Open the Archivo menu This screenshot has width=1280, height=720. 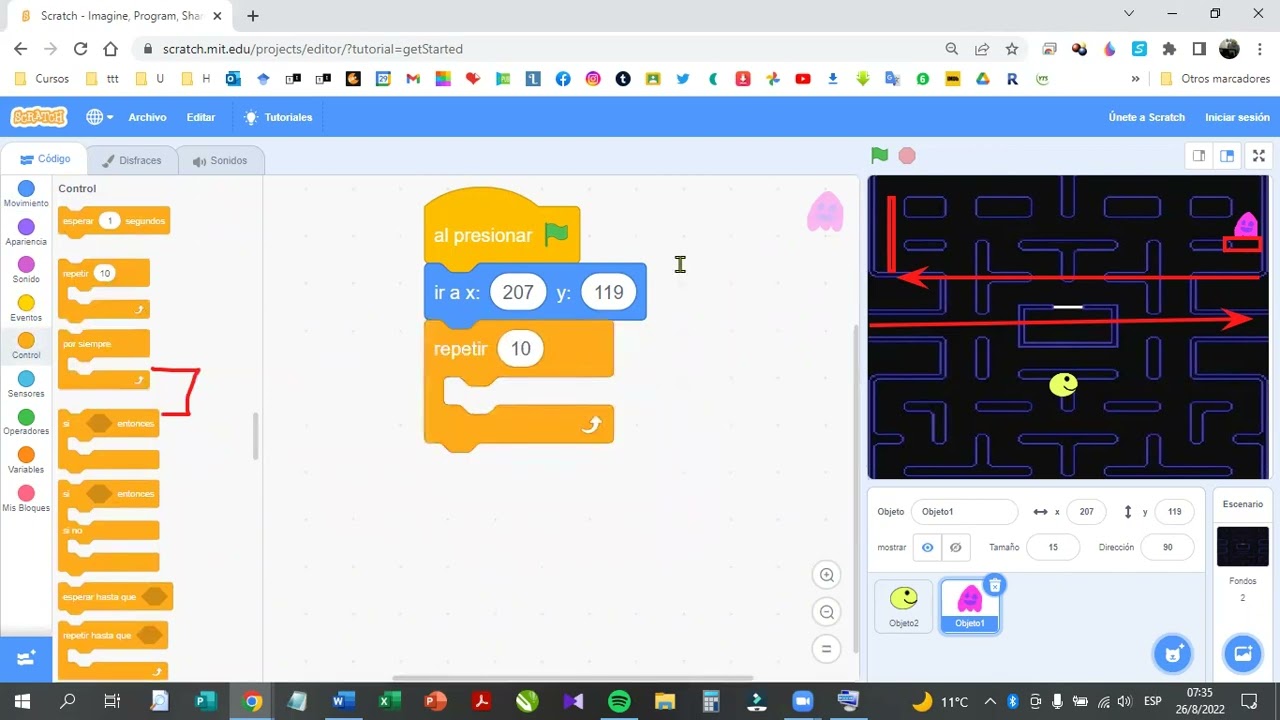coord(147,117)
